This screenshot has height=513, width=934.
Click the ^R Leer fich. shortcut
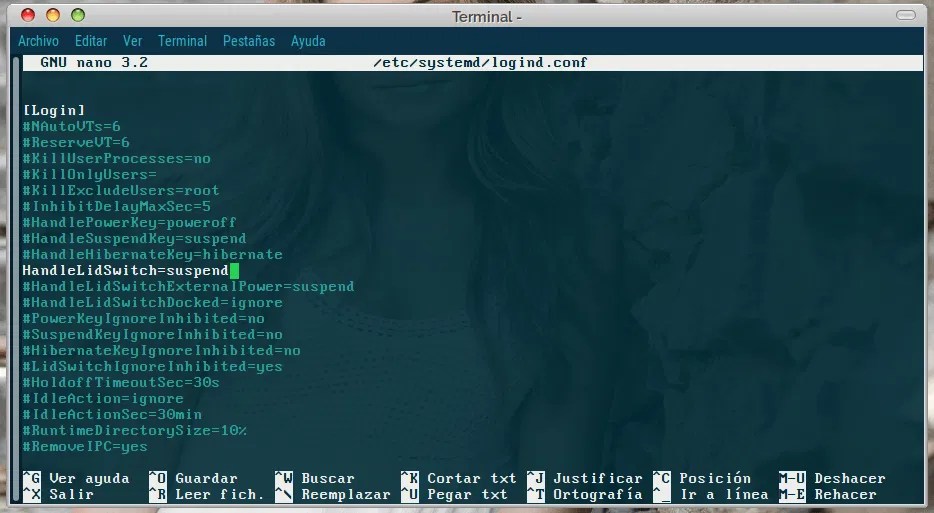click(x=206, y=495)
